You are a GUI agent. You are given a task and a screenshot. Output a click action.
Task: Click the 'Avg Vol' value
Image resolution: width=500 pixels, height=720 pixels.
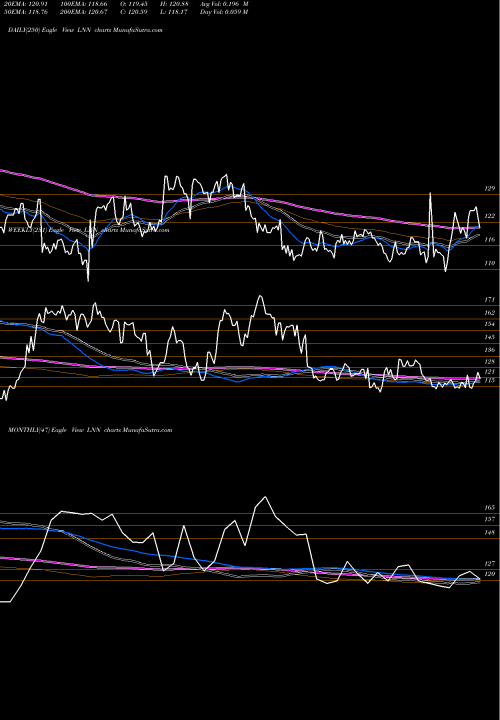235,4
